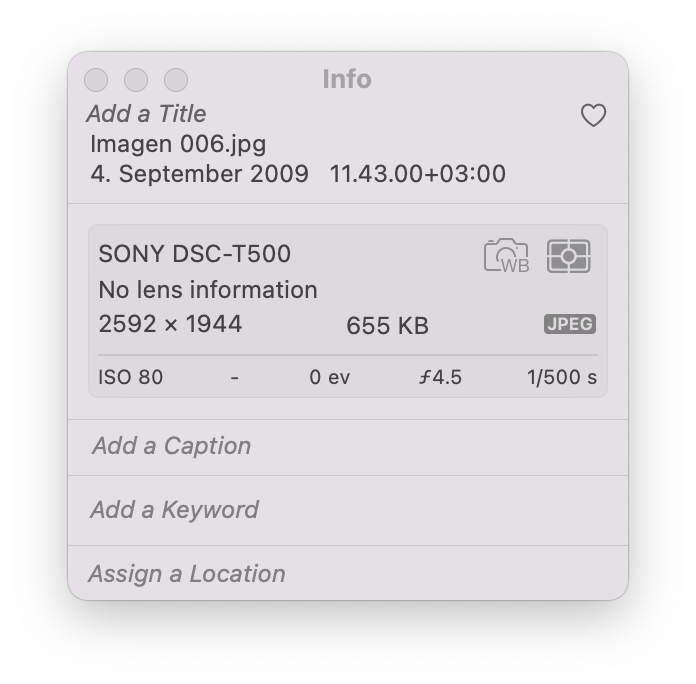This screenshot has width=696, height=684.
Task: Click the time 11.43.00+03:00
Action: click(417, 174)
